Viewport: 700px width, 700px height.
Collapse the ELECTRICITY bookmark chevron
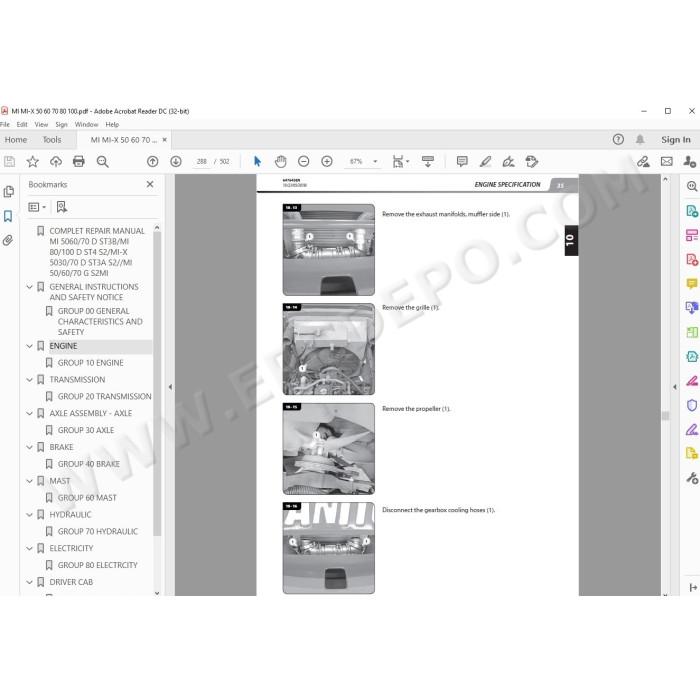(x=29, y=549)
